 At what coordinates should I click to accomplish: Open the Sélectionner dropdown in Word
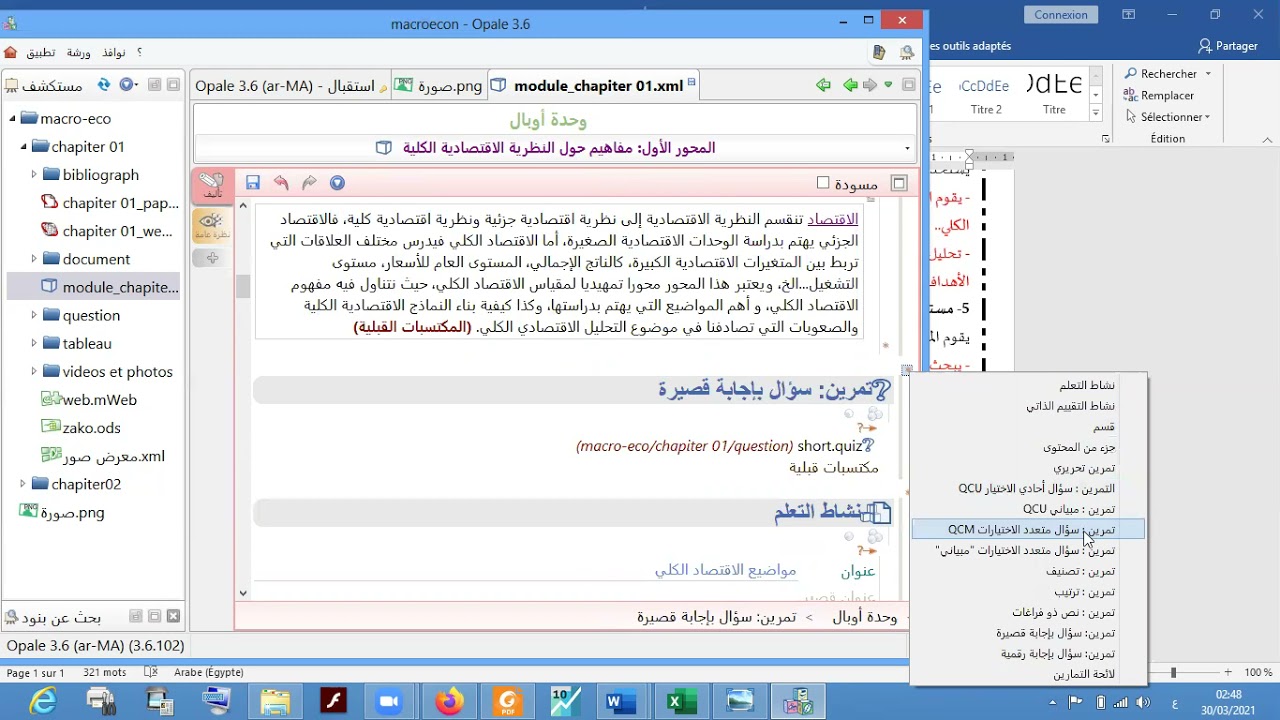(x=1166, y=117)
